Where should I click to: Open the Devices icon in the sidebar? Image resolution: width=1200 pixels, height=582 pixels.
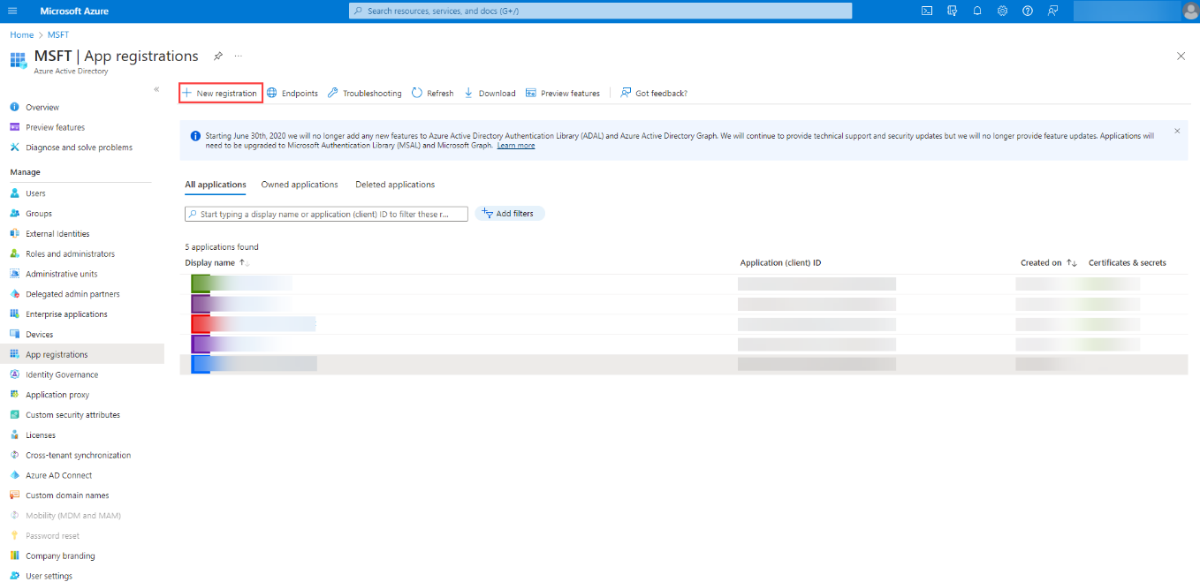(x=15, y=334)
